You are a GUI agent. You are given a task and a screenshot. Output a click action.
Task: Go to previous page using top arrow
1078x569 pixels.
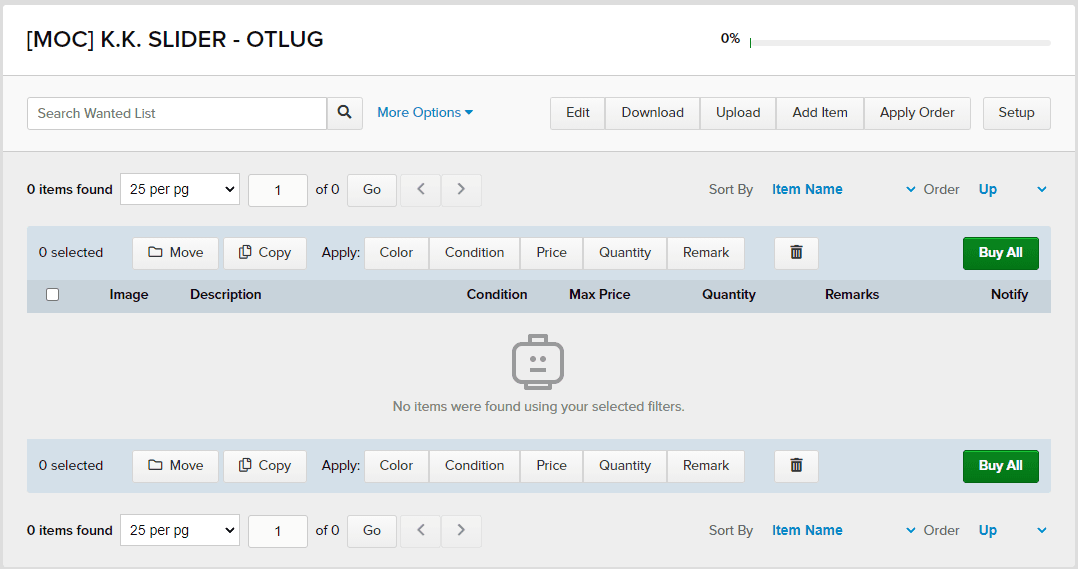point(421,190)
